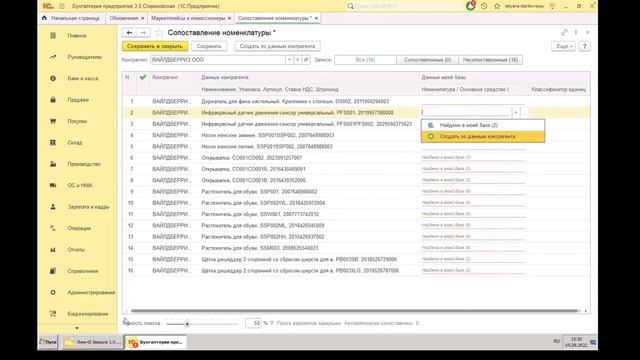Expand the Контрагент field dropdown arrow
Screen dimensions: 640x360
[x=289, y=60]
